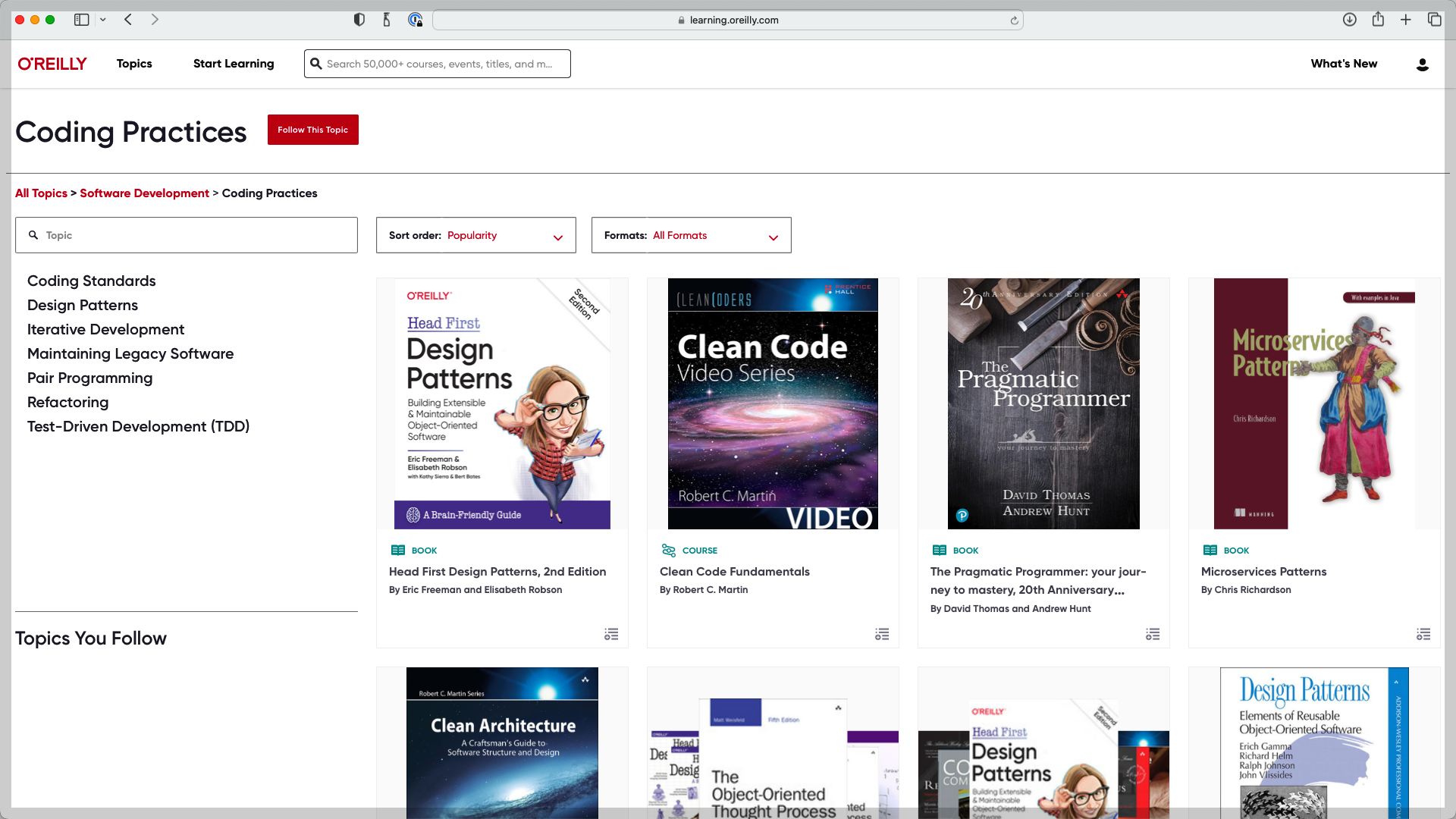The height and width of the screenshot is (819, 1456).
Task: Add The Pragmatic Programmer to playlist
Action: [1153, 634]
